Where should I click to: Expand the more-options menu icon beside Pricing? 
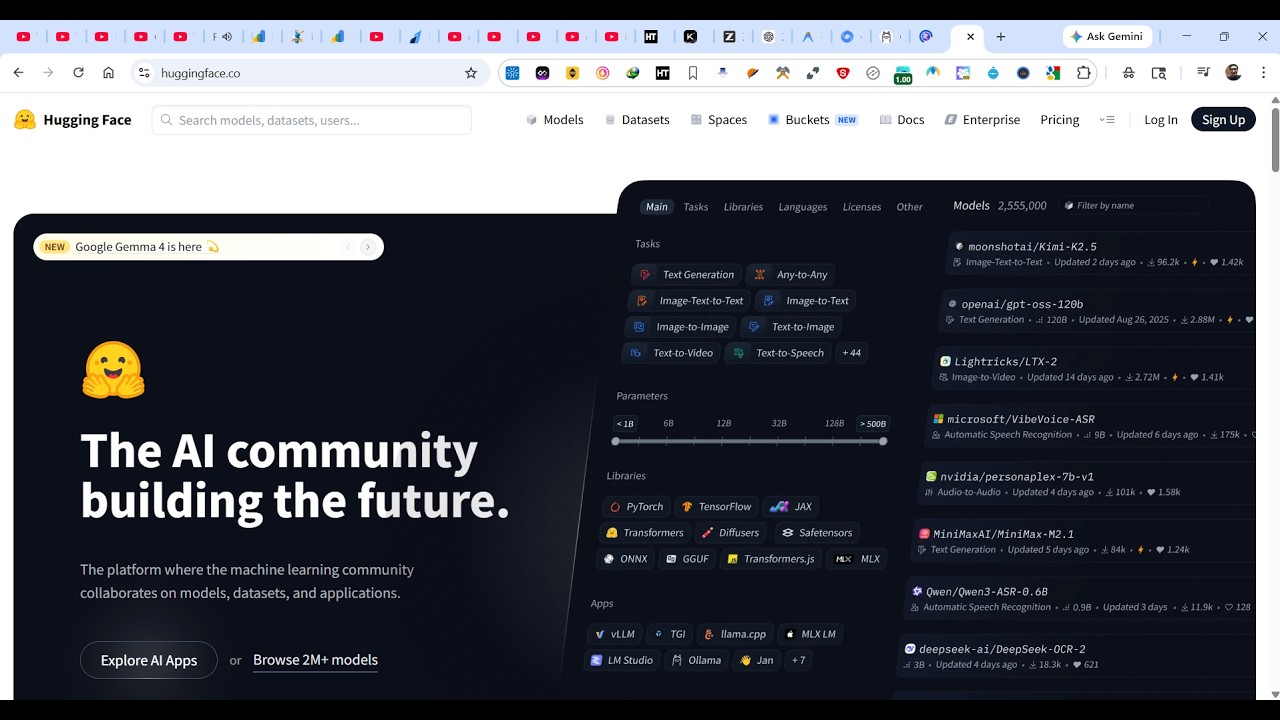[x=1107, y=120]
